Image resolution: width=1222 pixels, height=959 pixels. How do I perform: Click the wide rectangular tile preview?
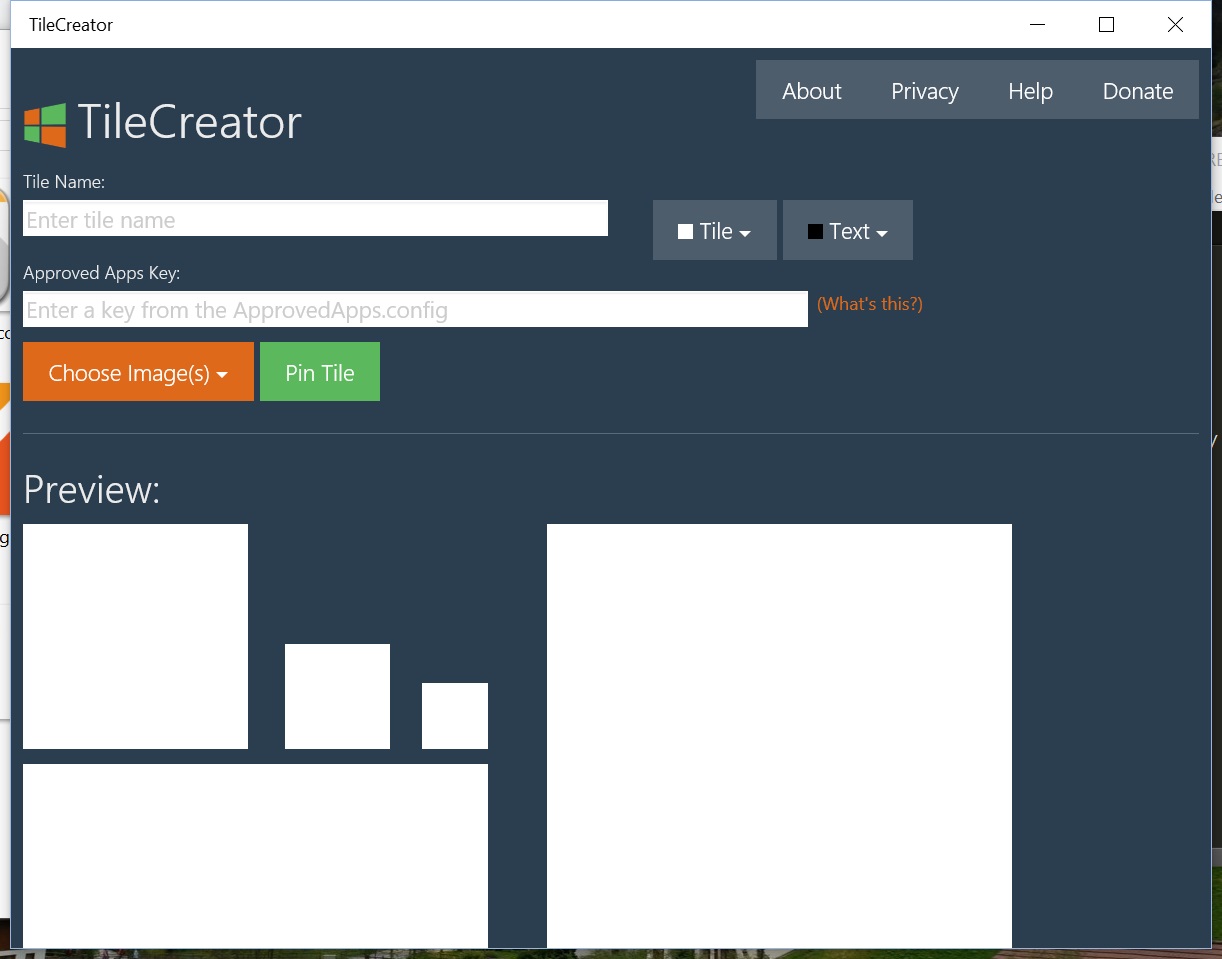point(255,855)
